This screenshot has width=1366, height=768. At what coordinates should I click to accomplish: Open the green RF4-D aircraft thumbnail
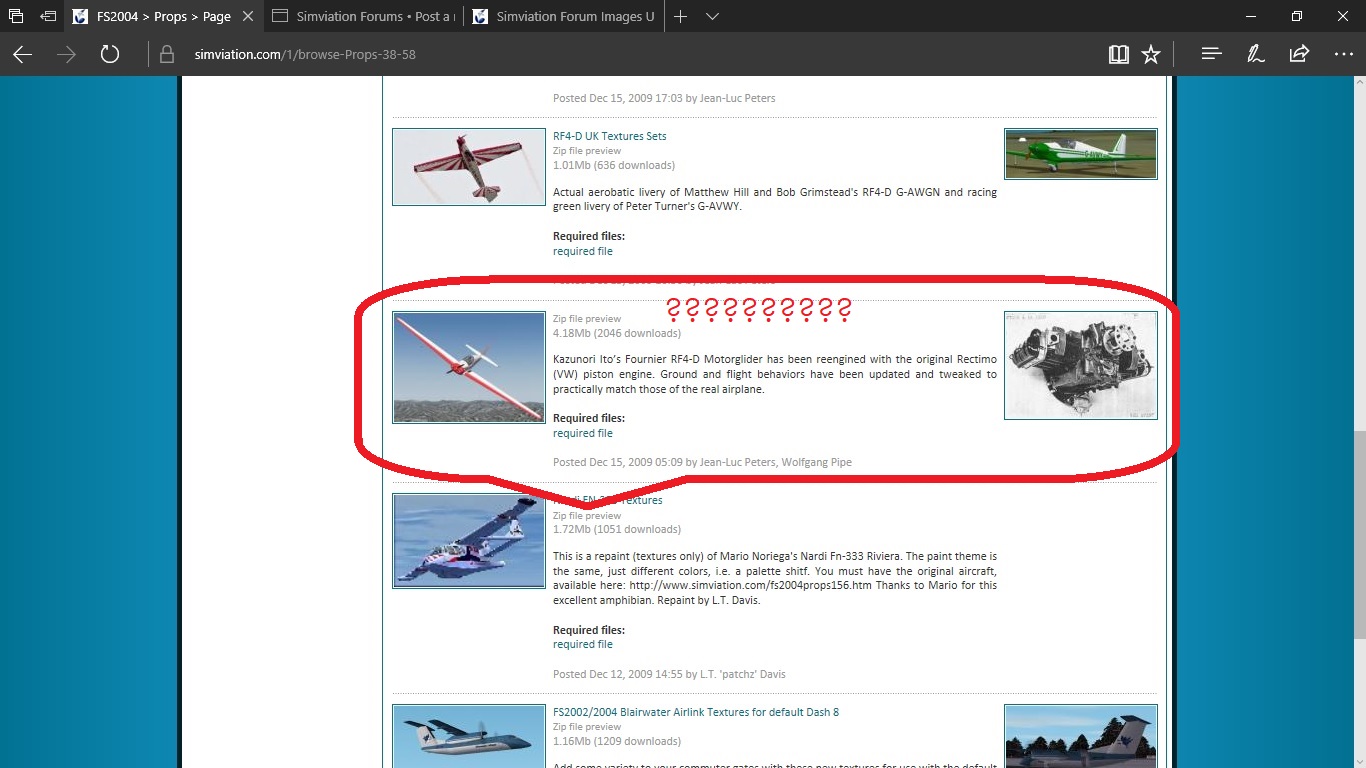1081,154
